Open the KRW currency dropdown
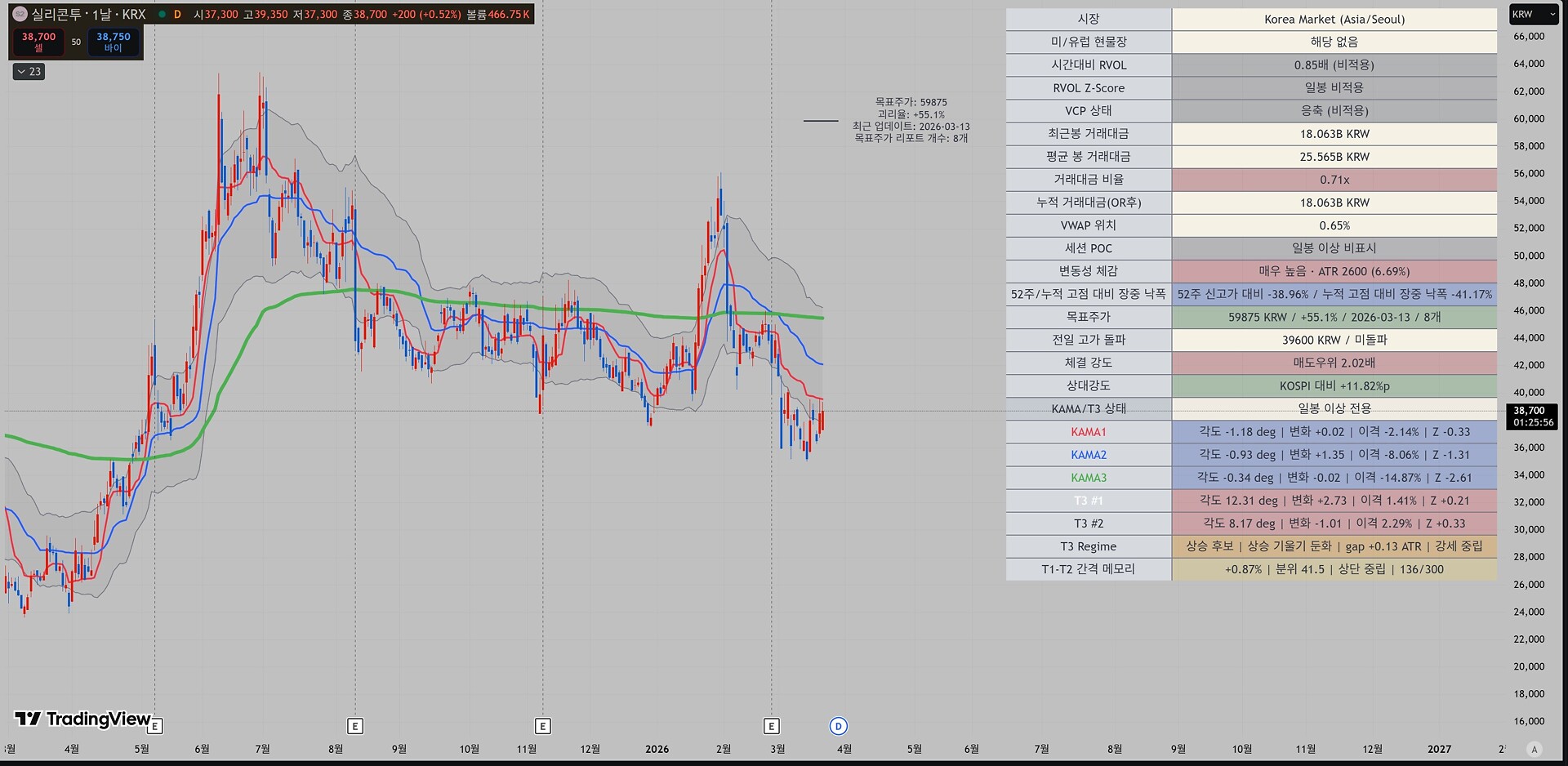This screenshot has width=1568, height=766. [x=1533, y=14]
